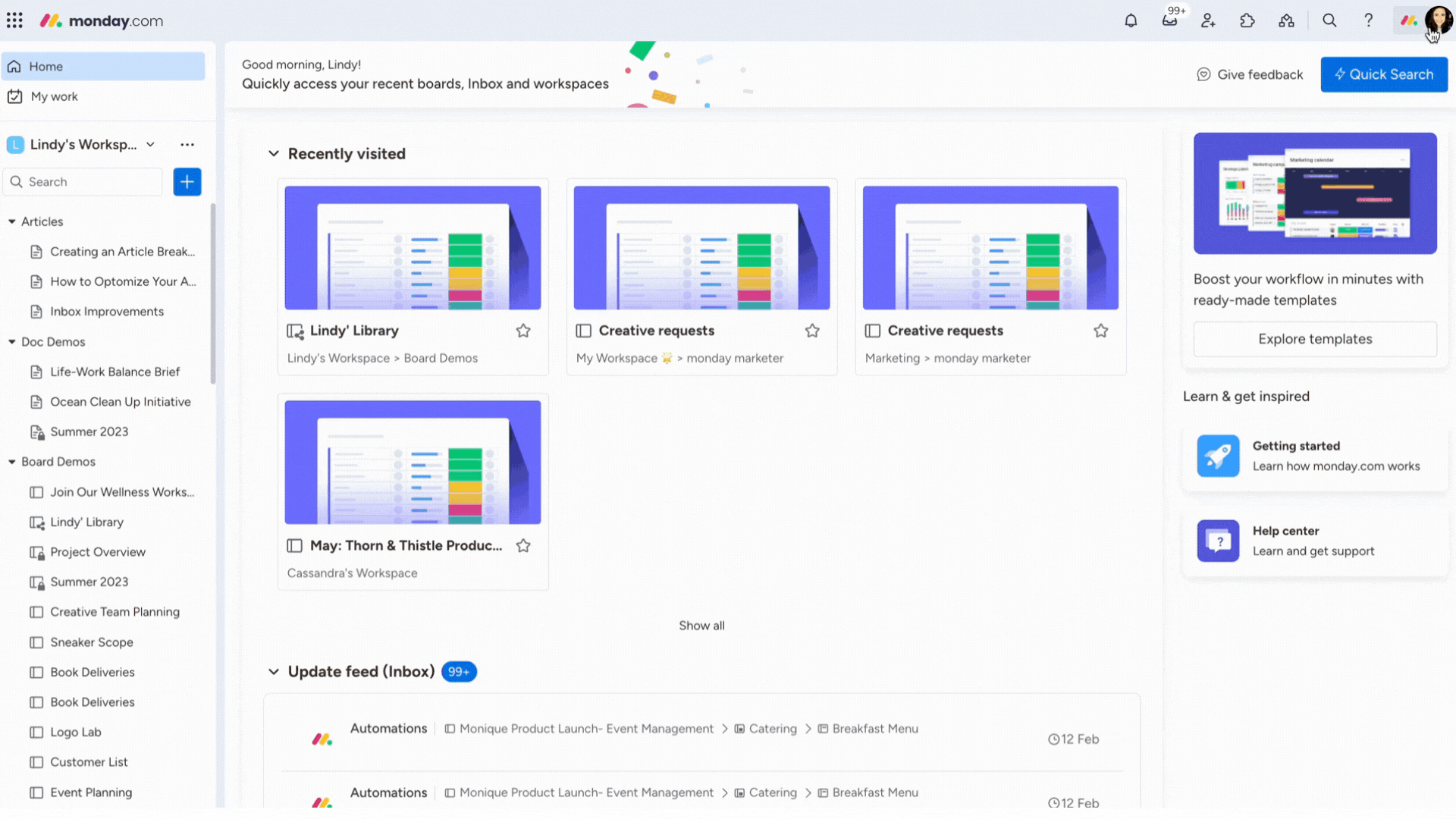Viewport: 1456px width, 819px height.
Task: Open the search icon panel
Action: pyautogui.click(x=1329, y=20)
